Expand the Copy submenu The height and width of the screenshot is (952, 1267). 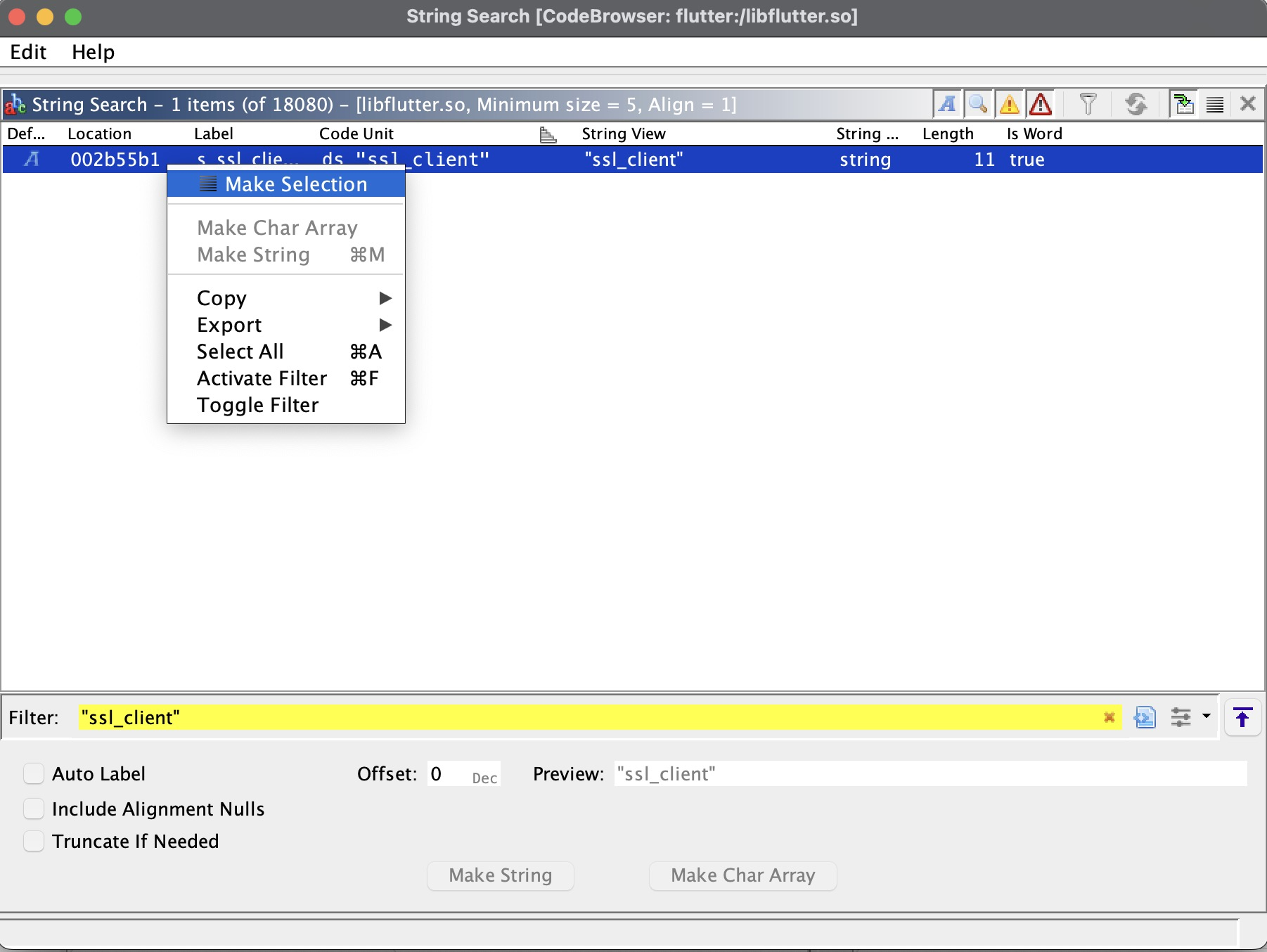pos(286,298)
